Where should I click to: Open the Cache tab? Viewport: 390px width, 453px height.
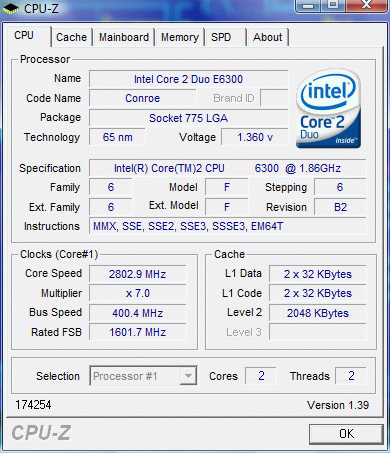[x=71, y=37]
